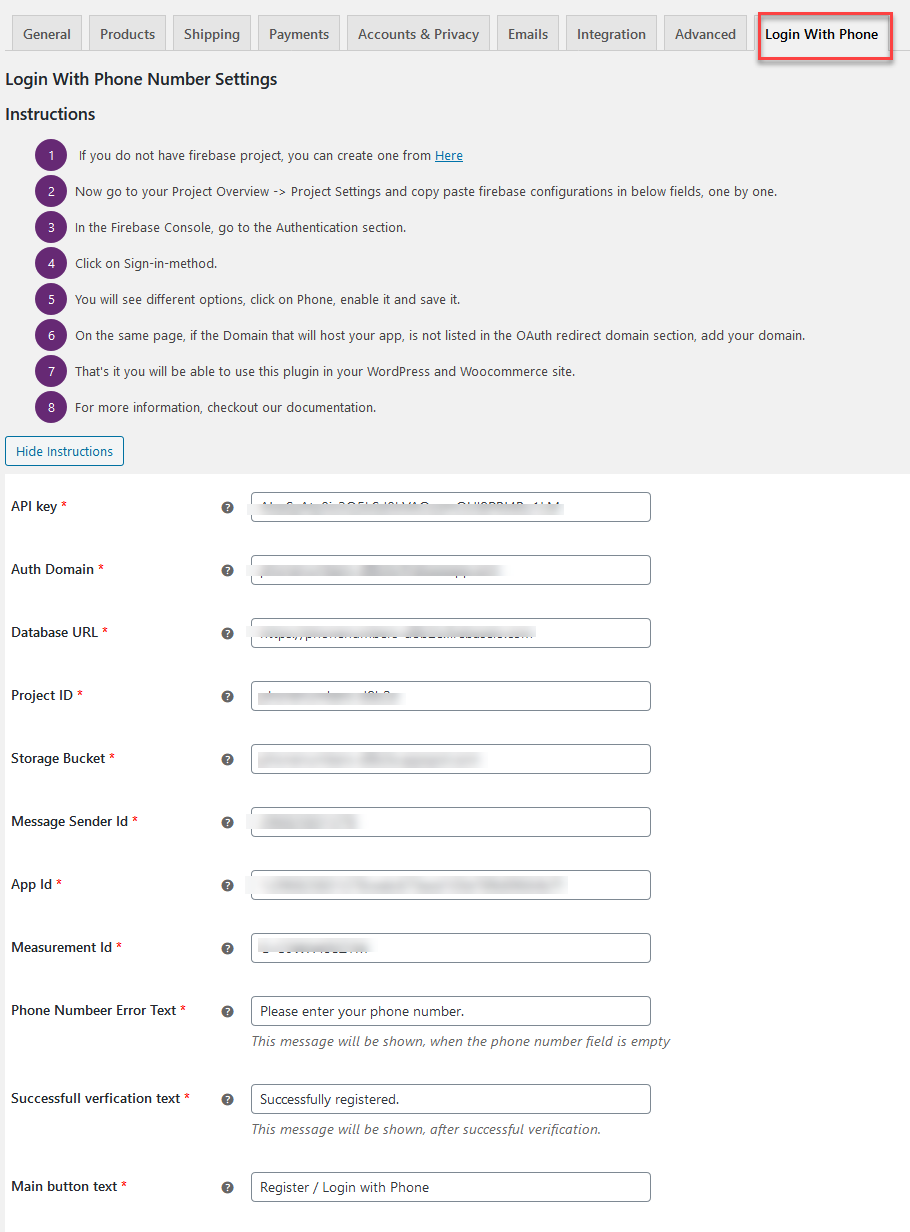910x1232 pixels.
Task: Click the Main button text input box
Action: (450, 1186)
